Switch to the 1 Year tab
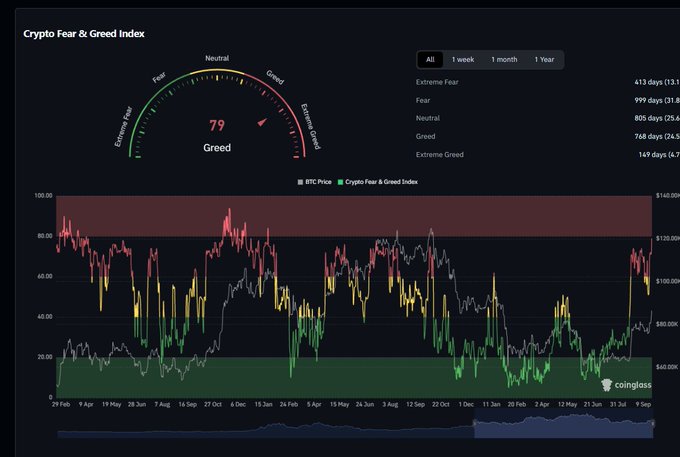The width and height of the screenshot is (680, 457). (544, 60)
